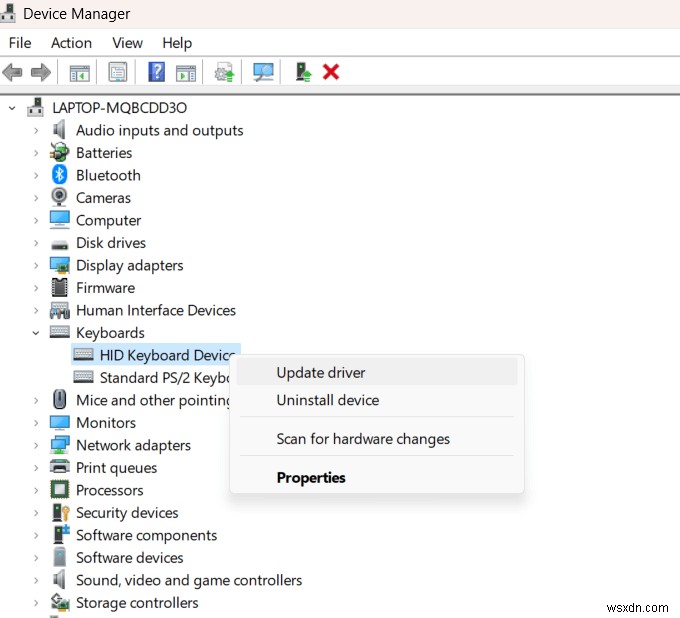The height and width of the screenshot is (618, 680).
Task: Expand the Bluetooth category
Action: pos(36,175)
